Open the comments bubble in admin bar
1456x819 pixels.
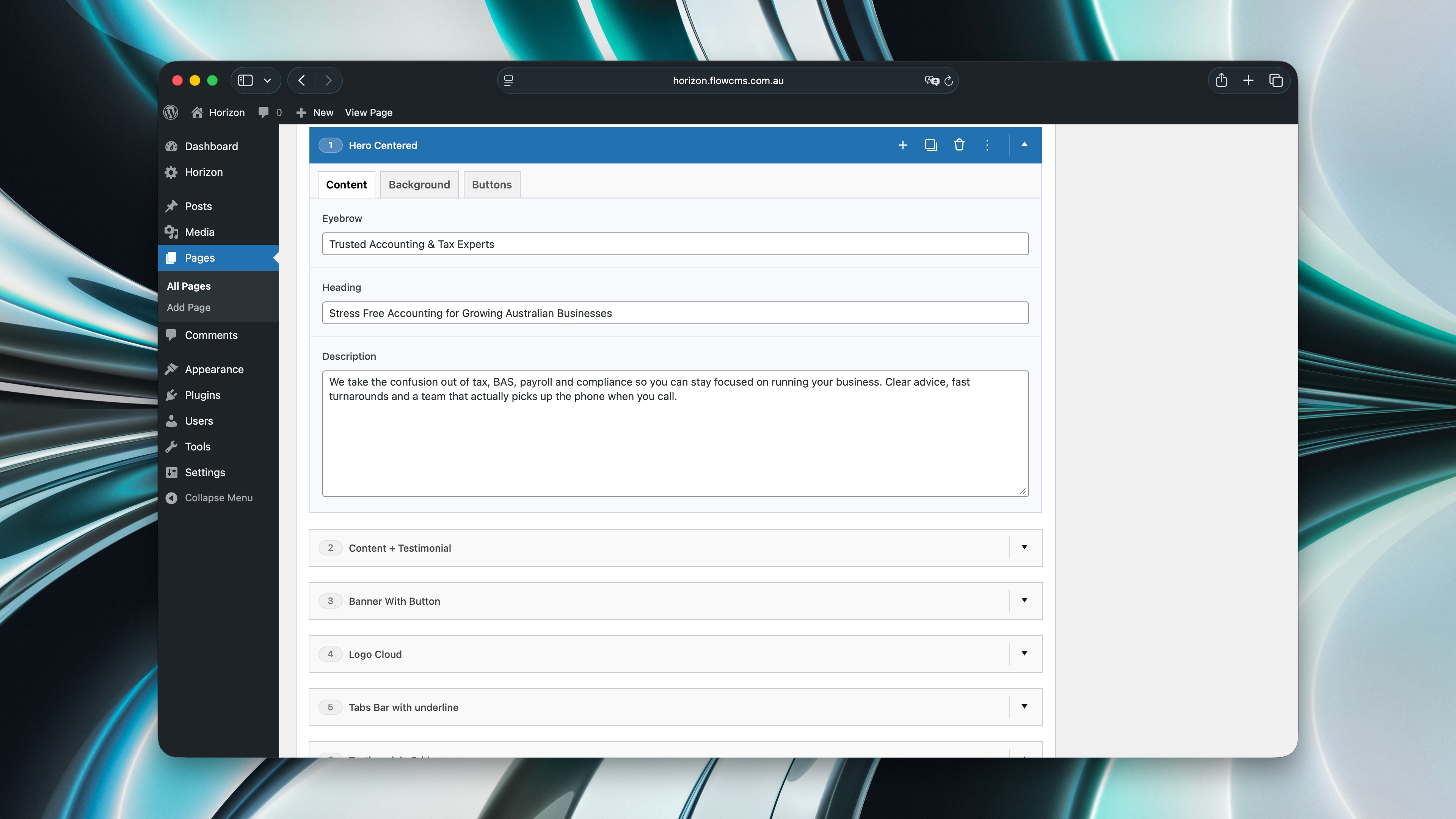264,113
